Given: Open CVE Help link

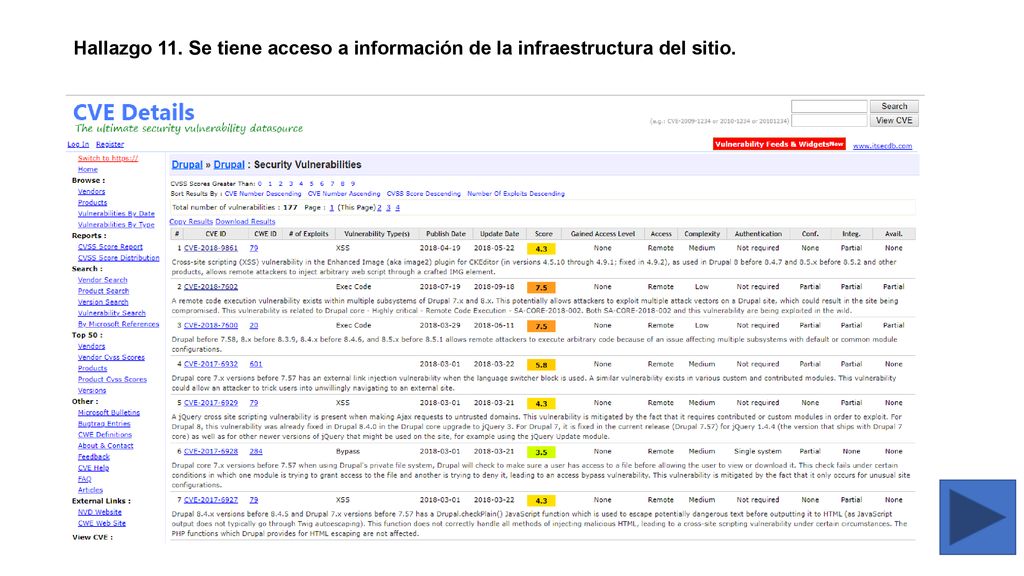Looking at the screenshot, I should (93, 468).
